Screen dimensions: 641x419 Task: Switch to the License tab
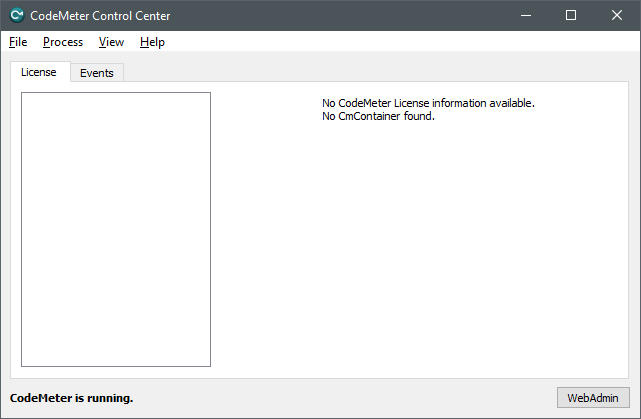click(x=40, y=72)
